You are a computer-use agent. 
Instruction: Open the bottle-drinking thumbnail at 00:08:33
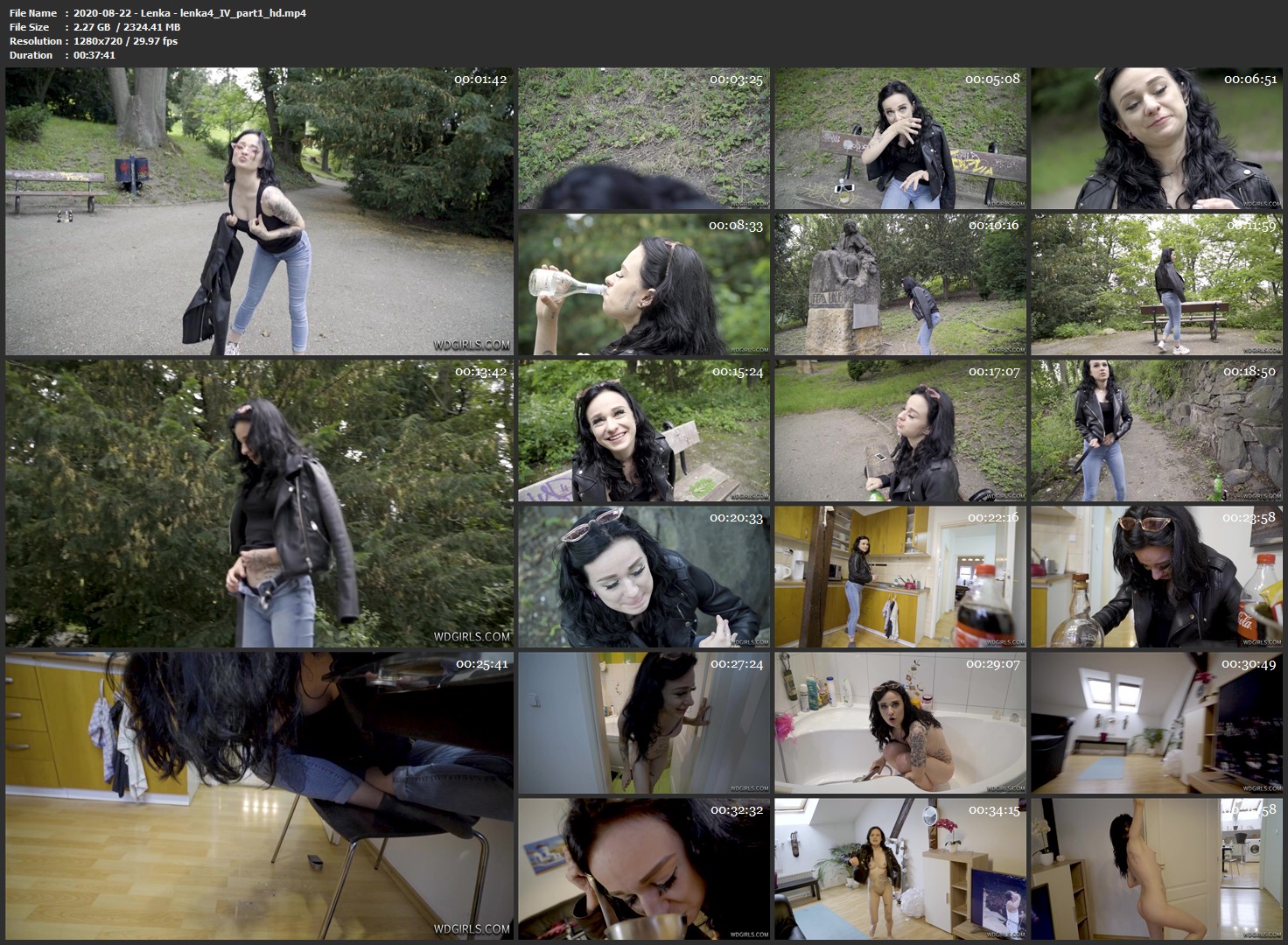644,284
